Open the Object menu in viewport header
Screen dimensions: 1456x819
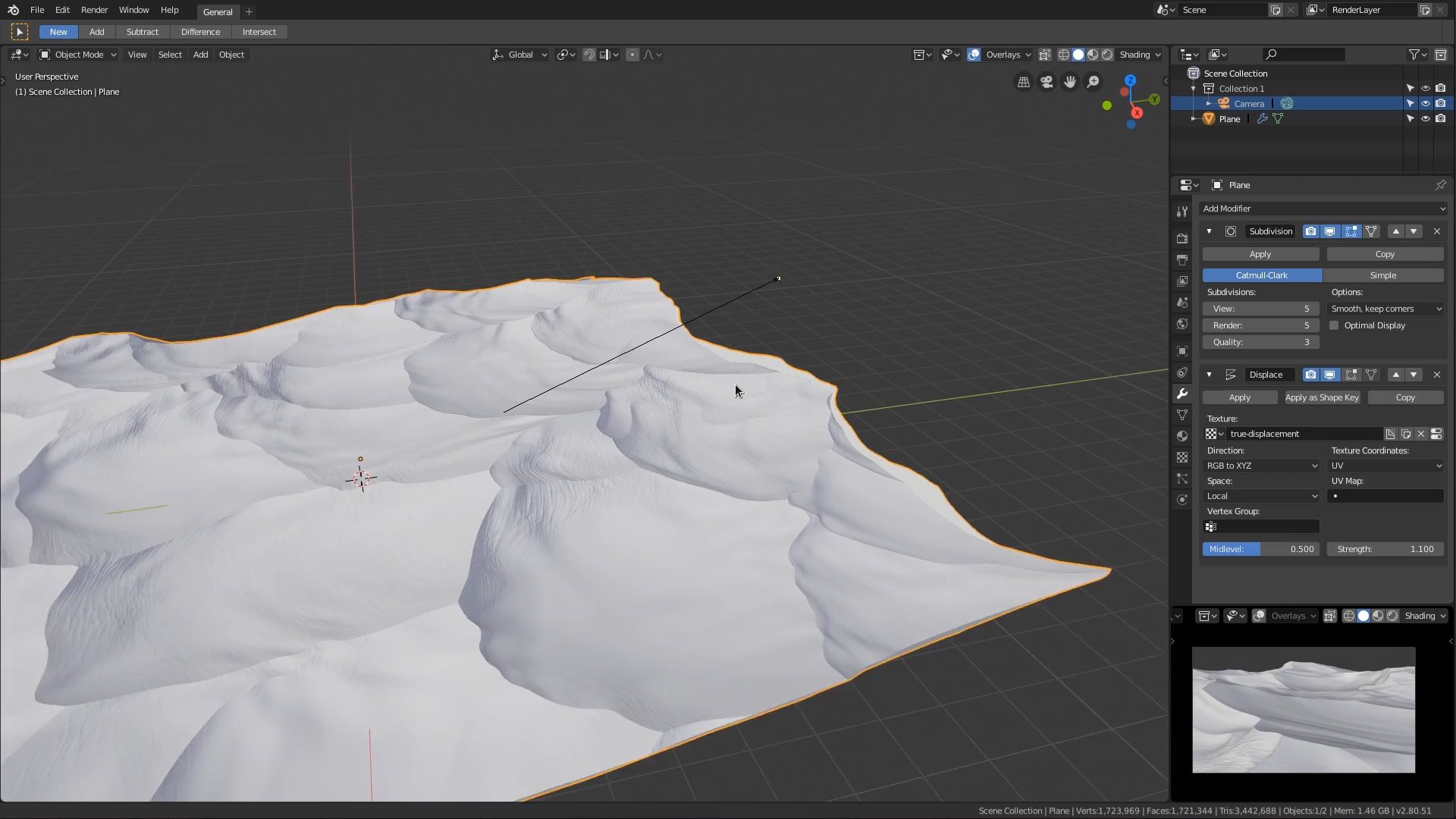[231, 55]
